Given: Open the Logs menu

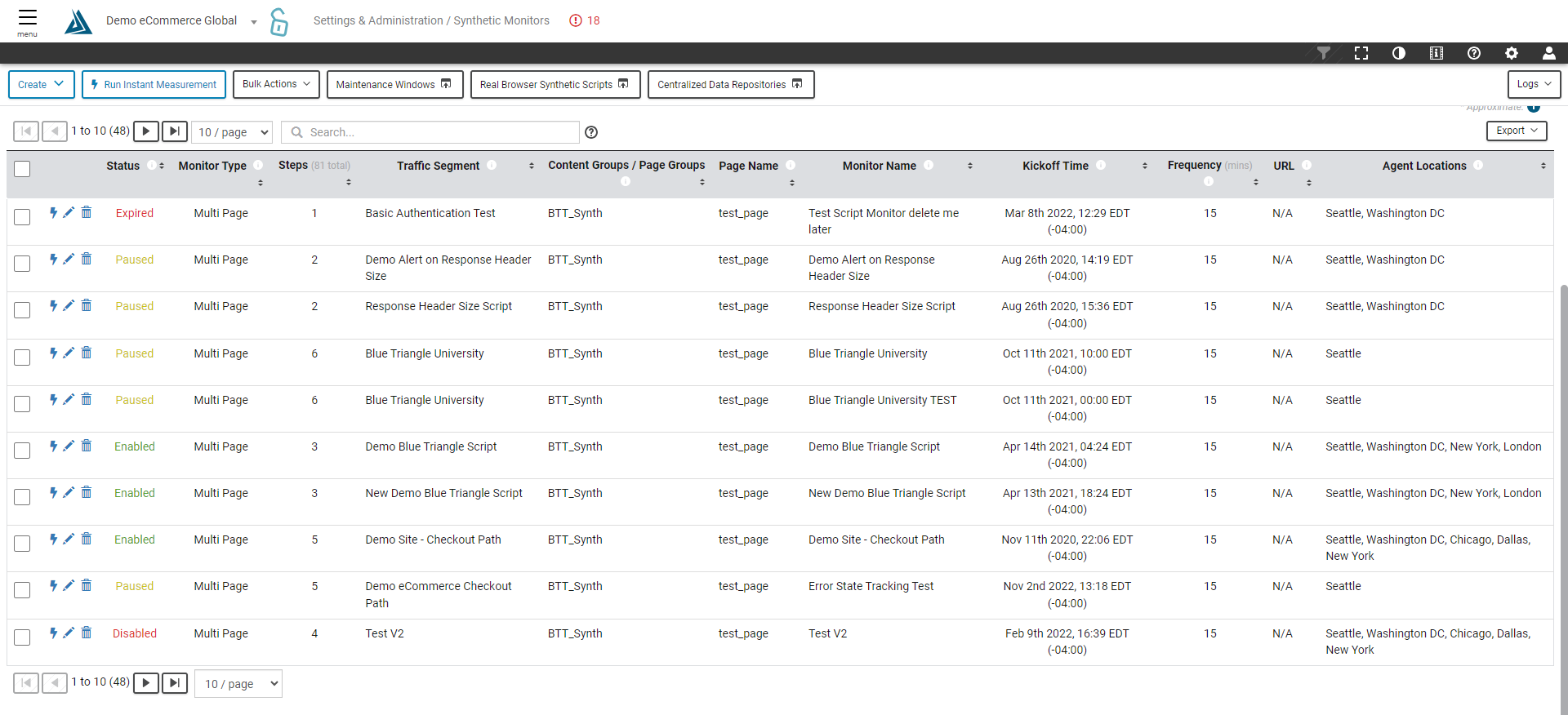Looking at the screenshot, I should pos(1533,84).
